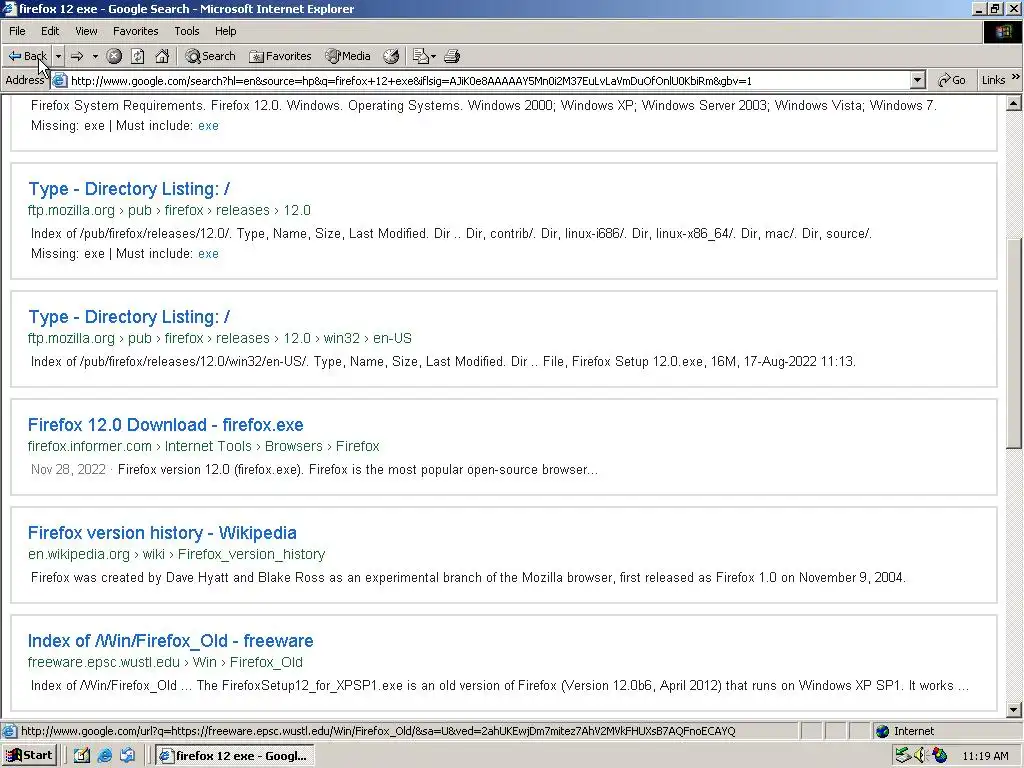Image resolution: width=1024 pixels, height=768 pixels.
Task: Open the Favorites pane from the toolbar
Action: [x=280, y=56]
